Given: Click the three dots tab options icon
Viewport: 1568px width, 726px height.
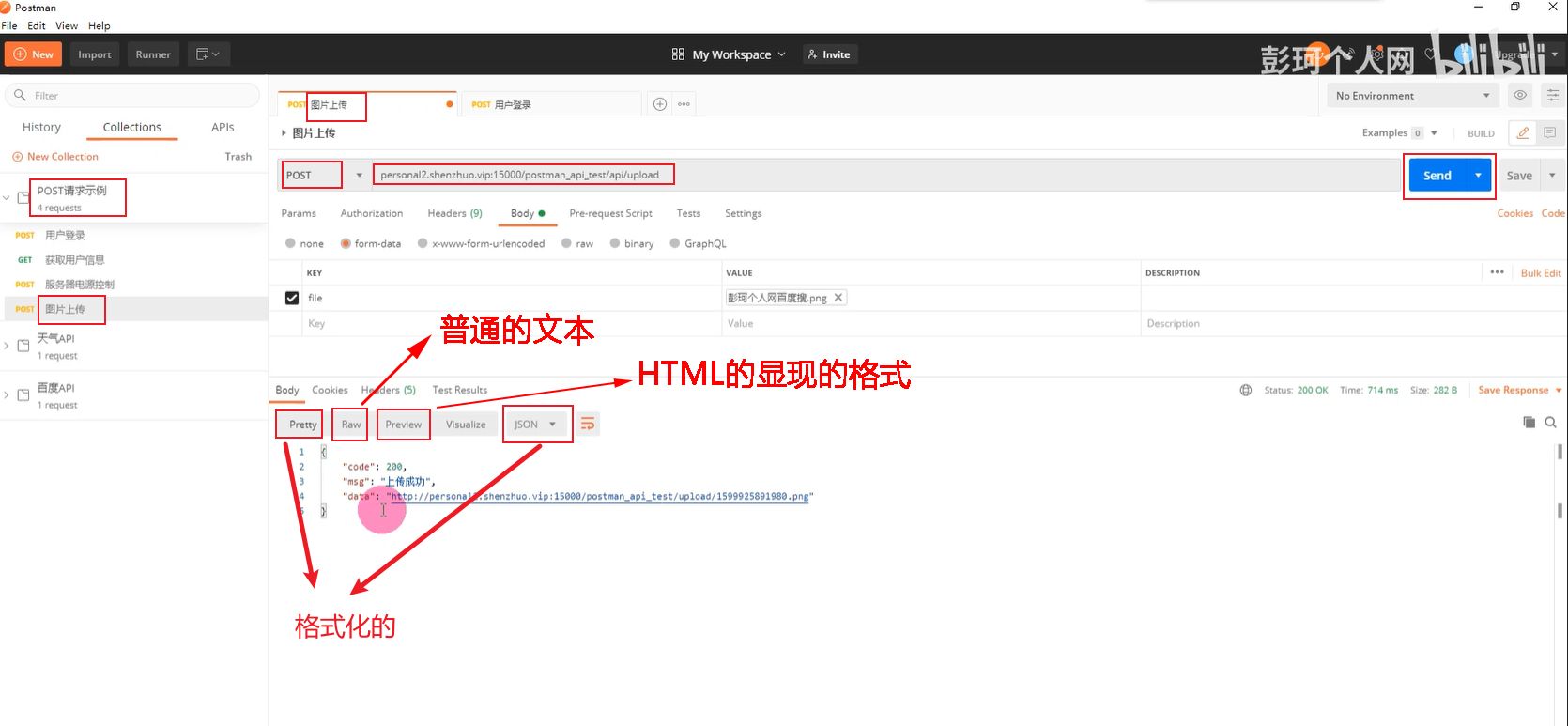Looking at the screenshot, I should pos(684,104).
